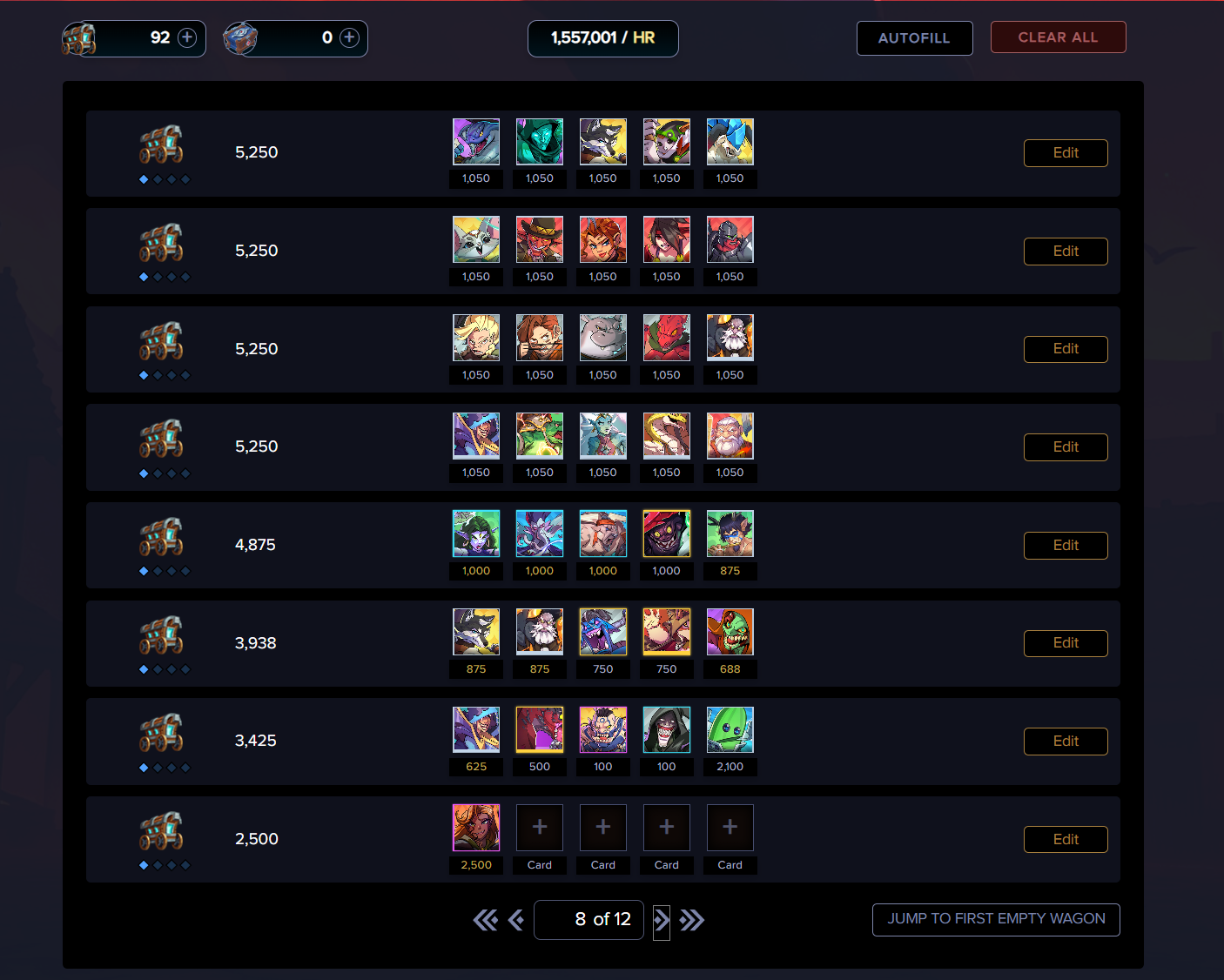Click AUTOFILL button
Screen dimensions: 1224x980
pyautogui.click(x=914, y=38)
